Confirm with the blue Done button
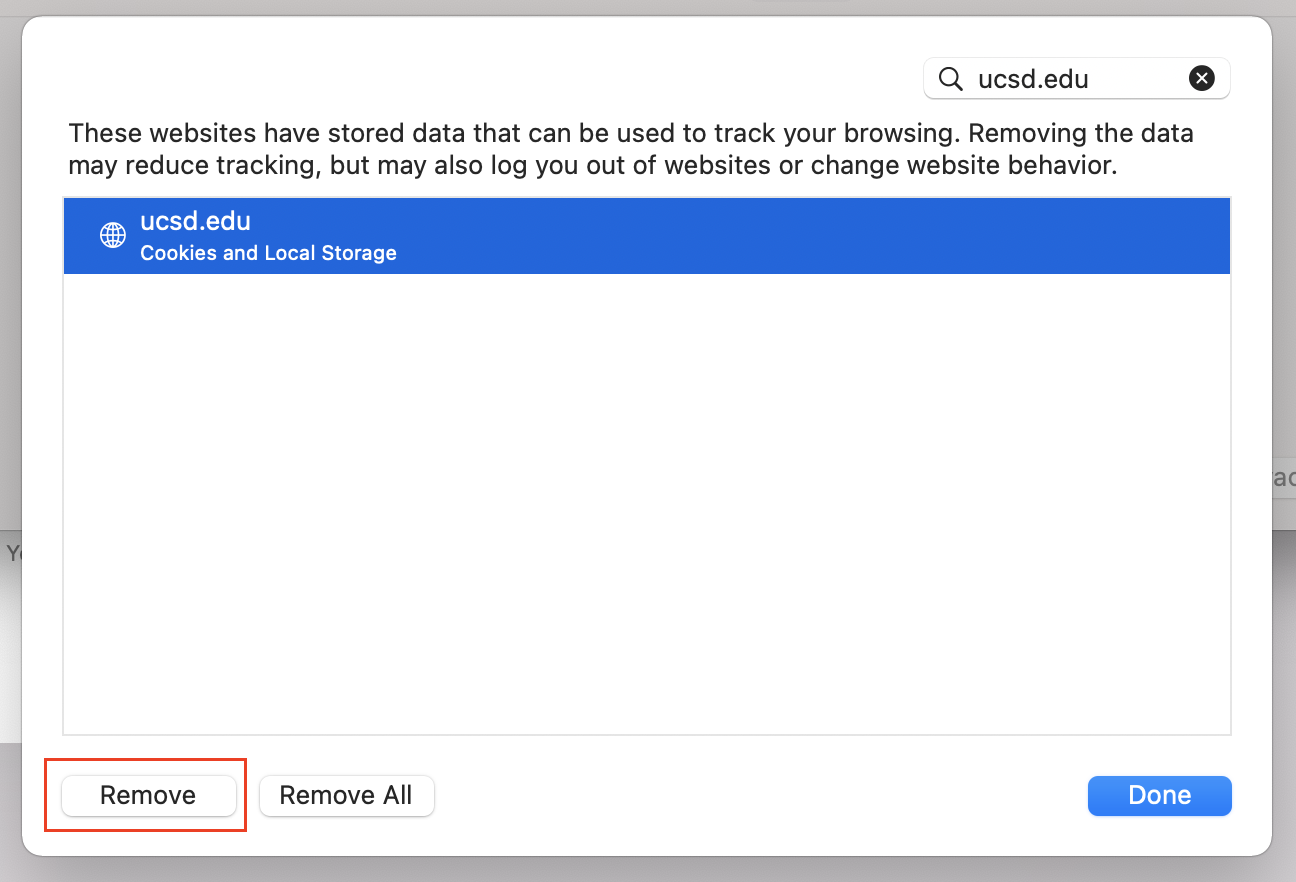Viewport: 1296px width, 882px height. click(1159, 795)
